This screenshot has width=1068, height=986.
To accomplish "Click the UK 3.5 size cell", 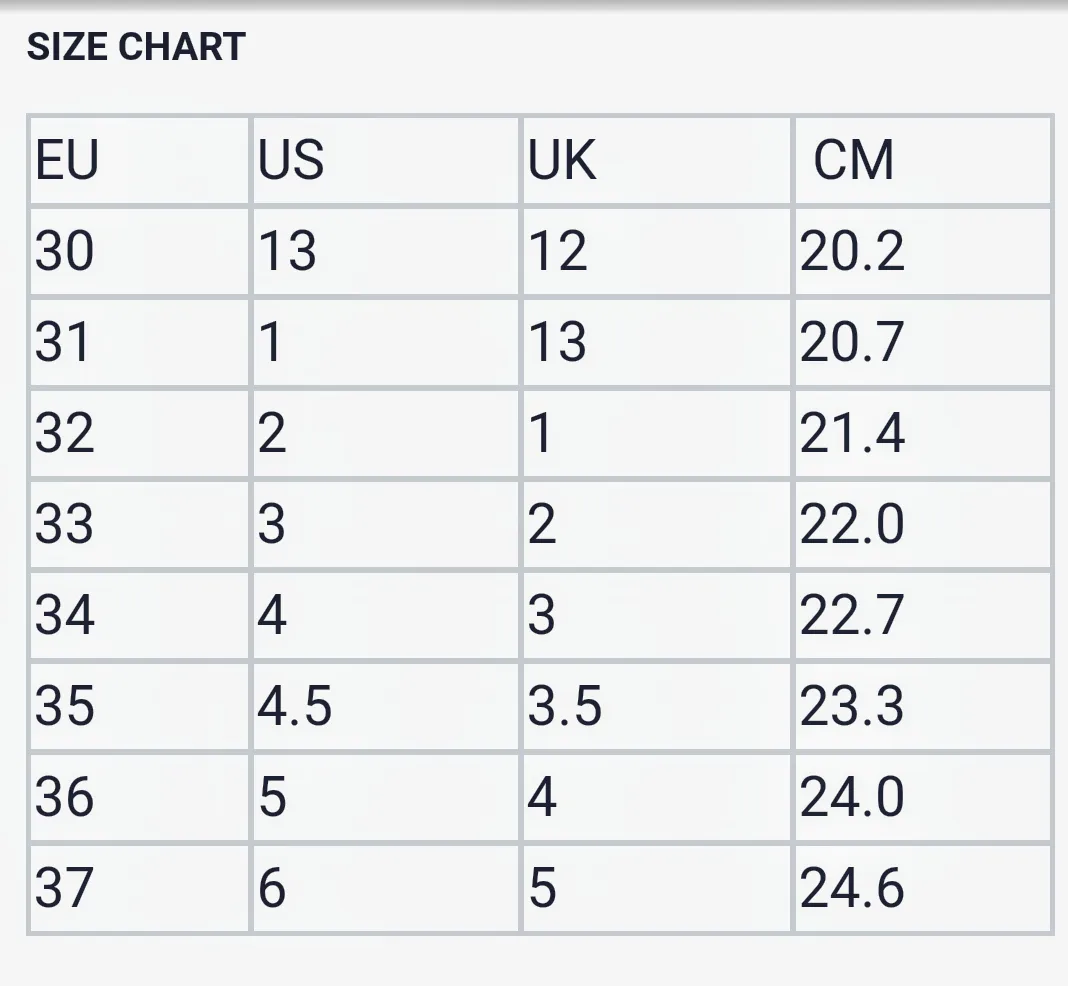I will click(x=656, y=706).
